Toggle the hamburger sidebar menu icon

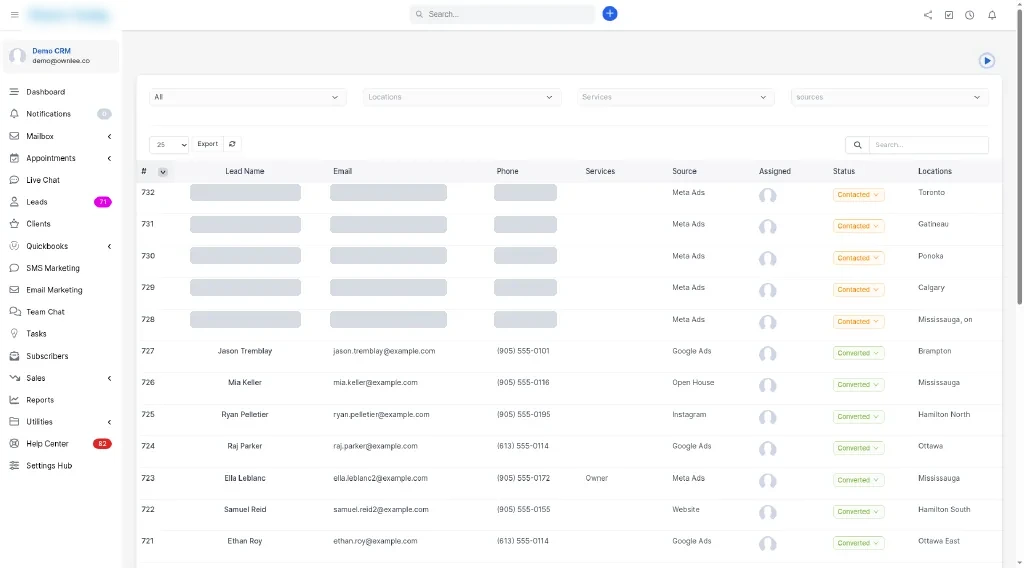click(14, 14)
